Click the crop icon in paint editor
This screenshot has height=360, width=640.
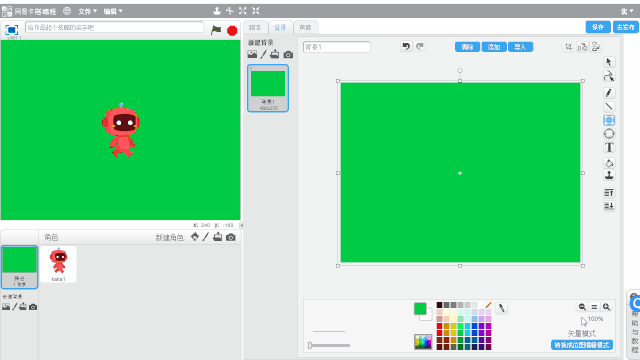(x=568, y=47)
